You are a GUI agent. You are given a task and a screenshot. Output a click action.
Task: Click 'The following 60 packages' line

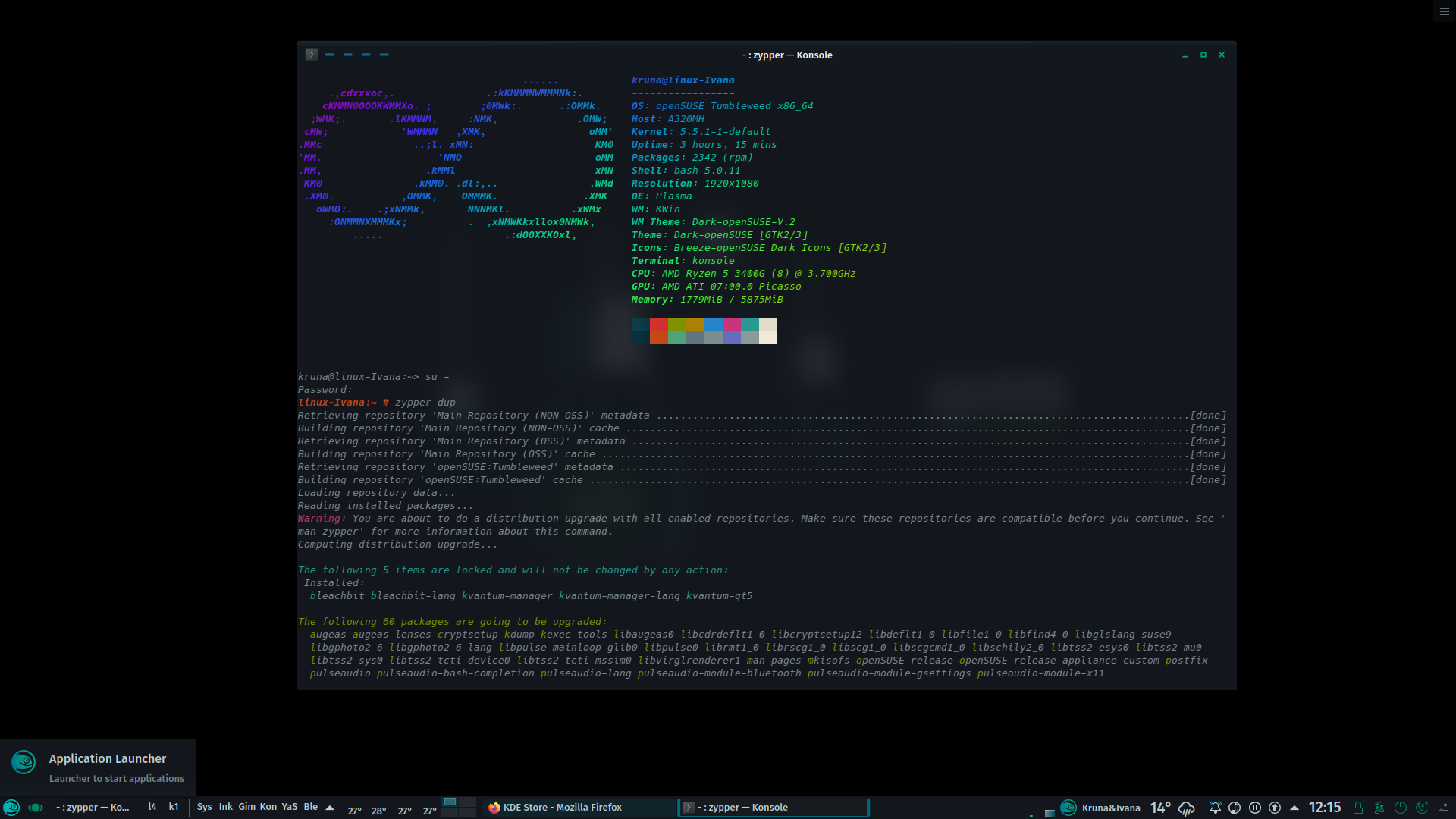pyautogui.click(x=452, y=622)
